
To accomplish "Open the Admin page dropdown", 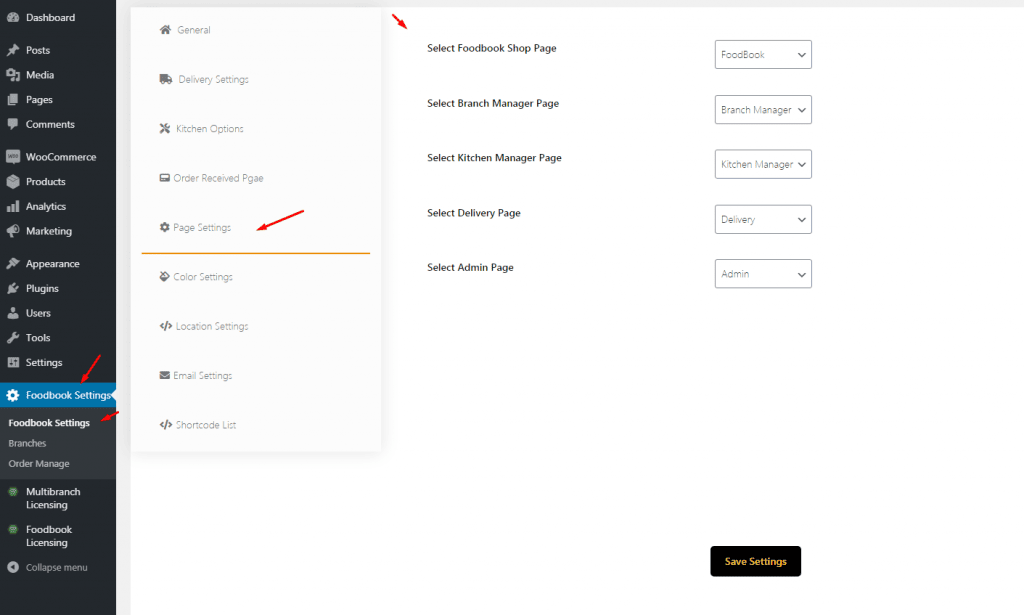I will [x=763, y=274].
